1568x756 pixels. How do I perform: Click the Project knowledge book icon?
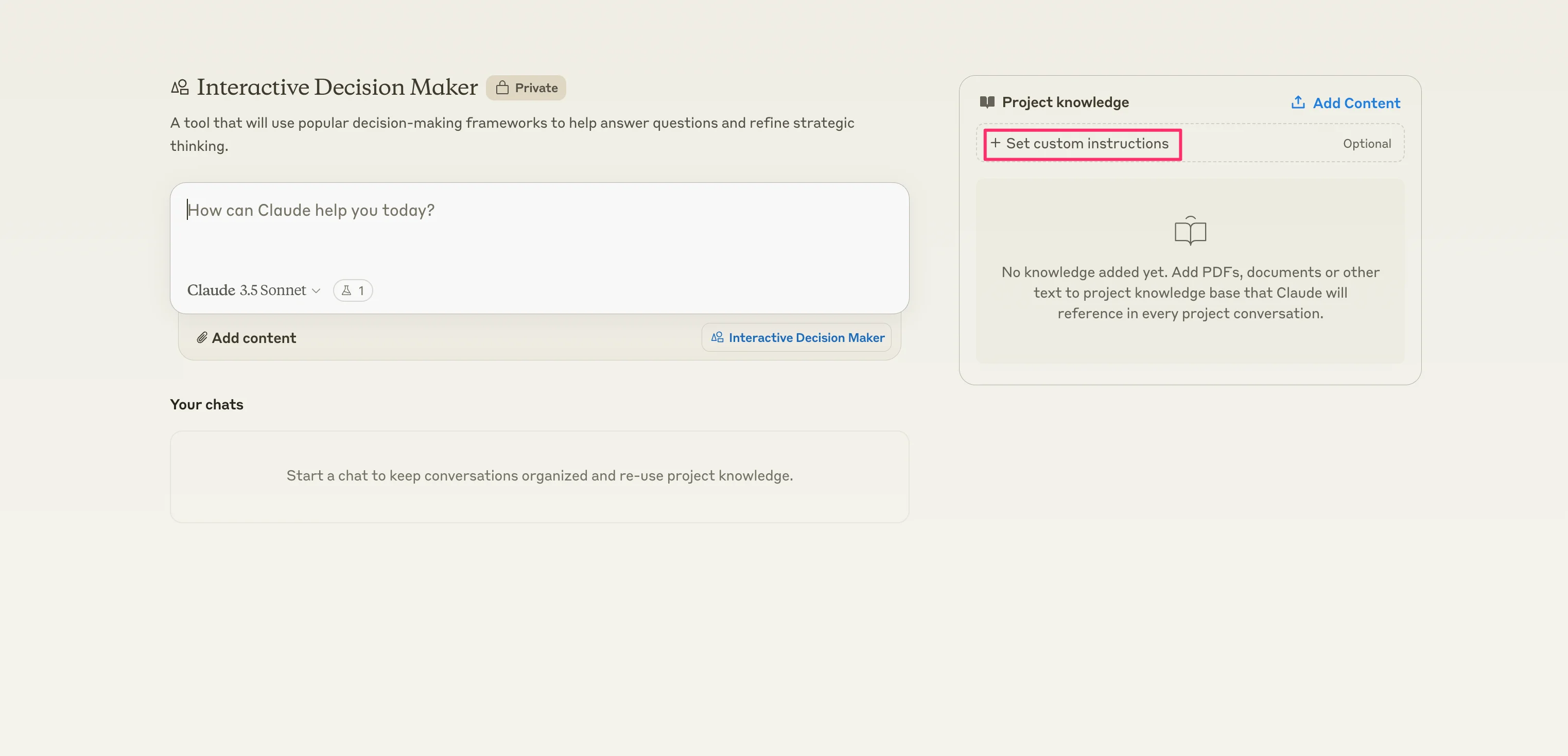[x=987, y=102]
